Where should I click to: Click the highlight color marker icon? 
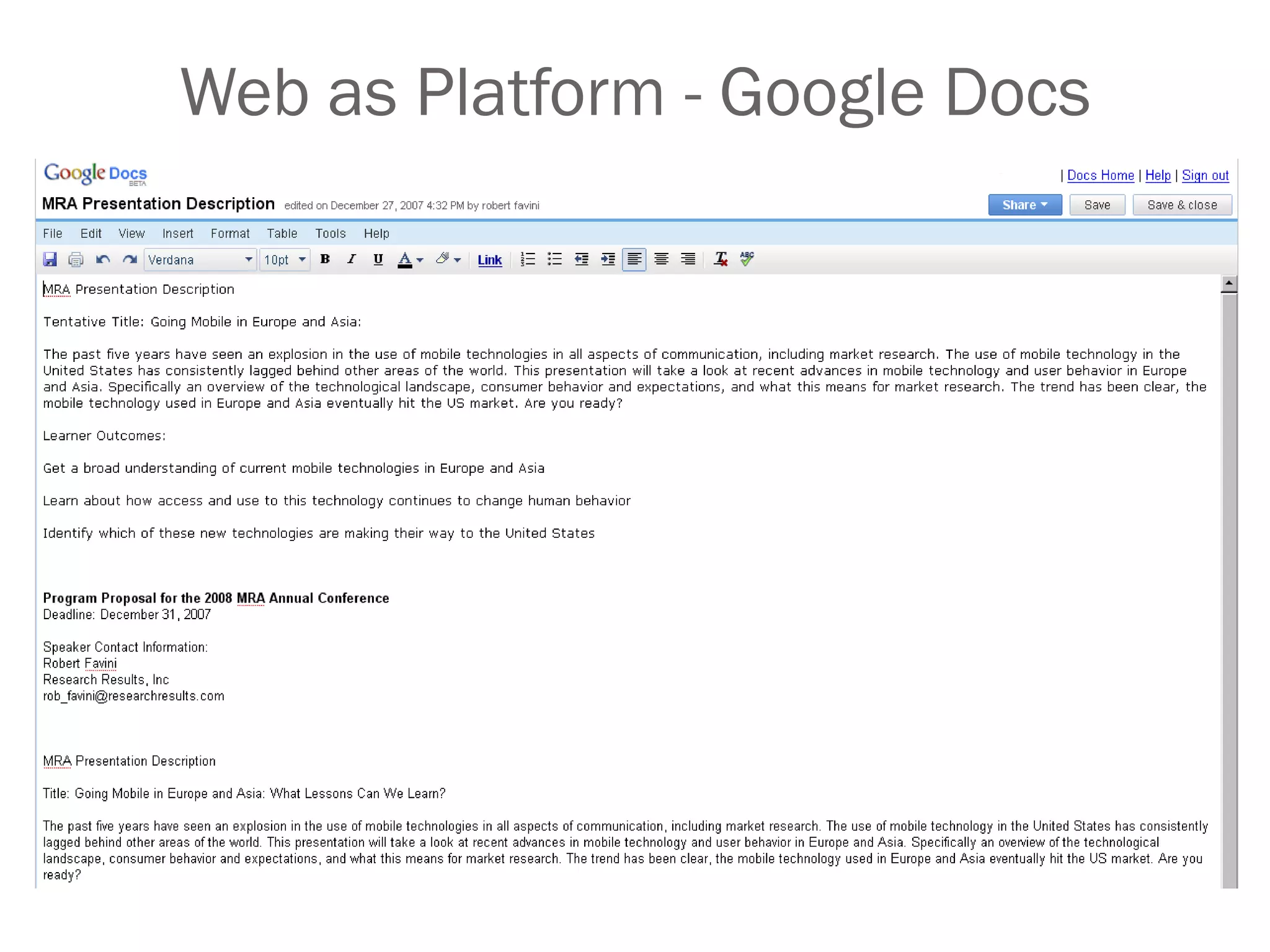(442, 258)
